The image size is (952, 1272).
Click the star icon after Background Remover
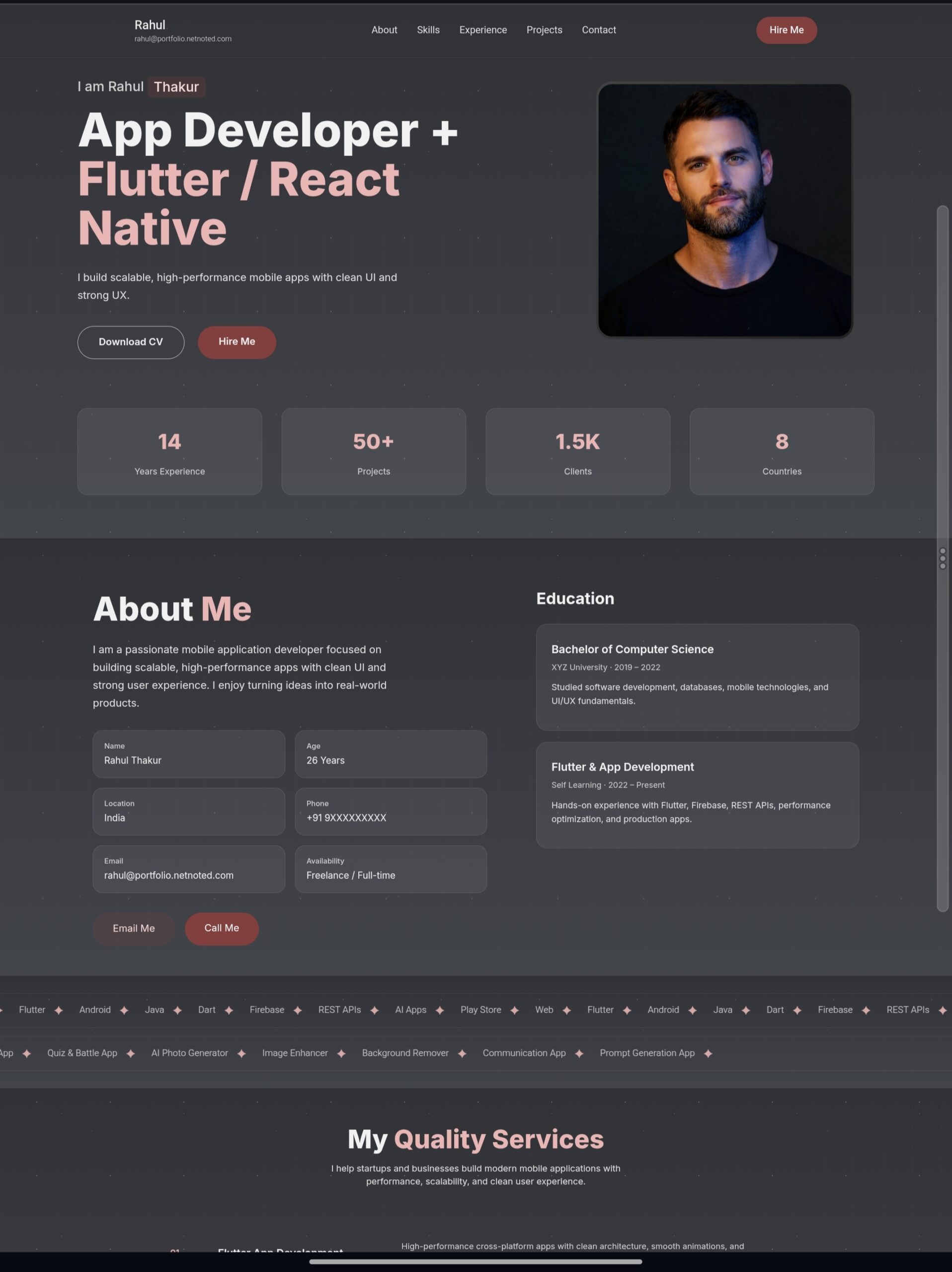point(462,1053)
